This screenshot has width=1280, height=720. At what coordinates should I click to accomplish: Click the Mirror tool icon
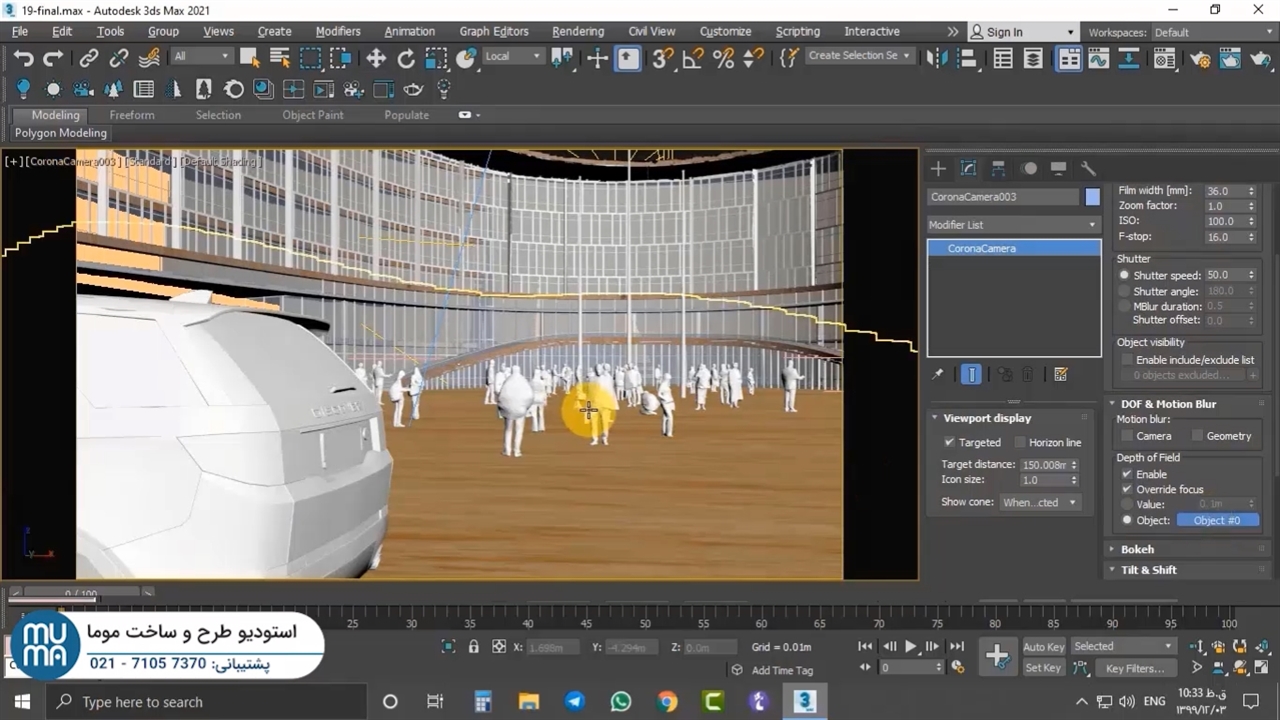(x=937, y=58)
